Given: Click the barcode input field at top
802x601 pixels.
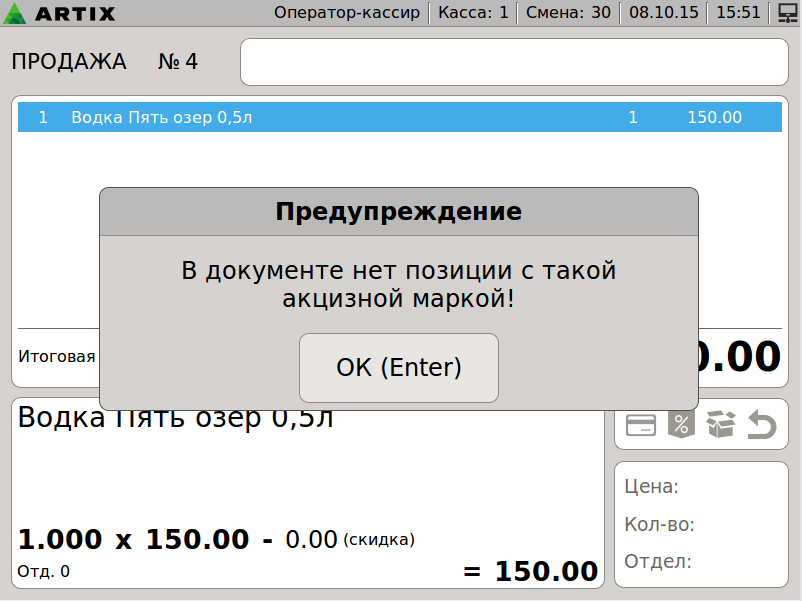Looking at the screenshot, I should (x=514, y=62).
